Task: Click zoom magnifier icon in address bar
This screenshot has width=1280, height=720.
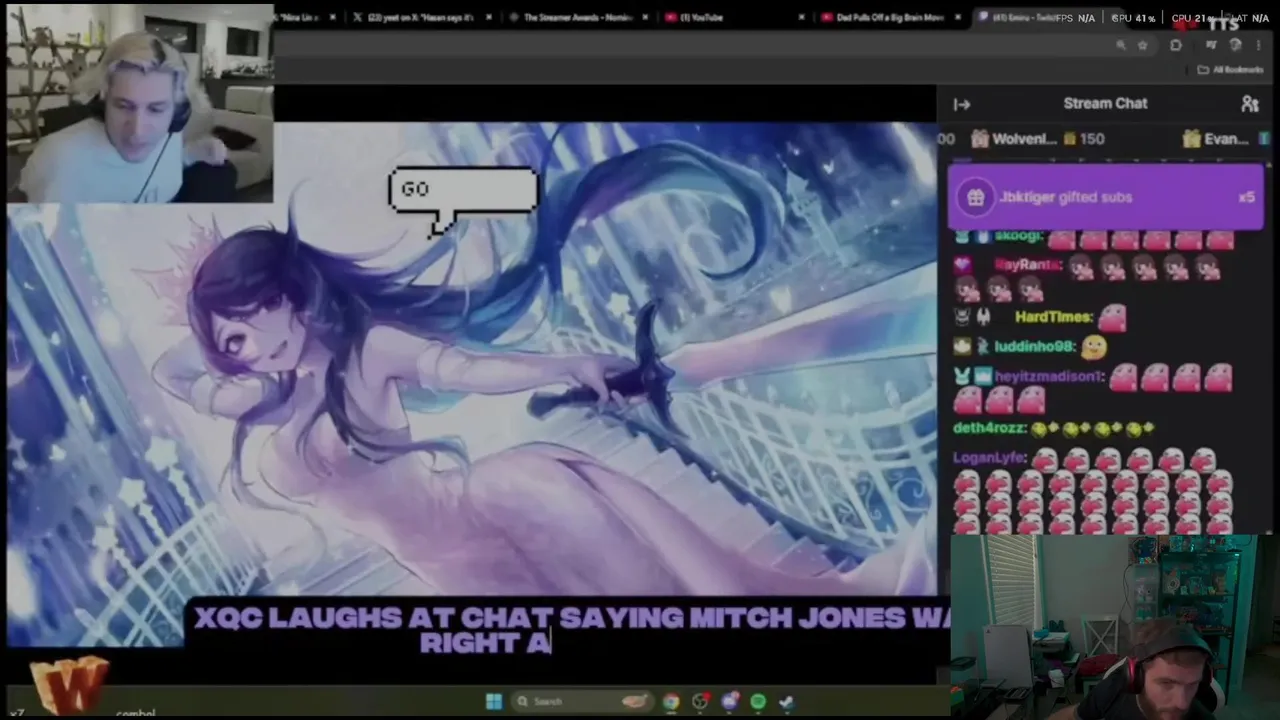Action: point(1121,45)
